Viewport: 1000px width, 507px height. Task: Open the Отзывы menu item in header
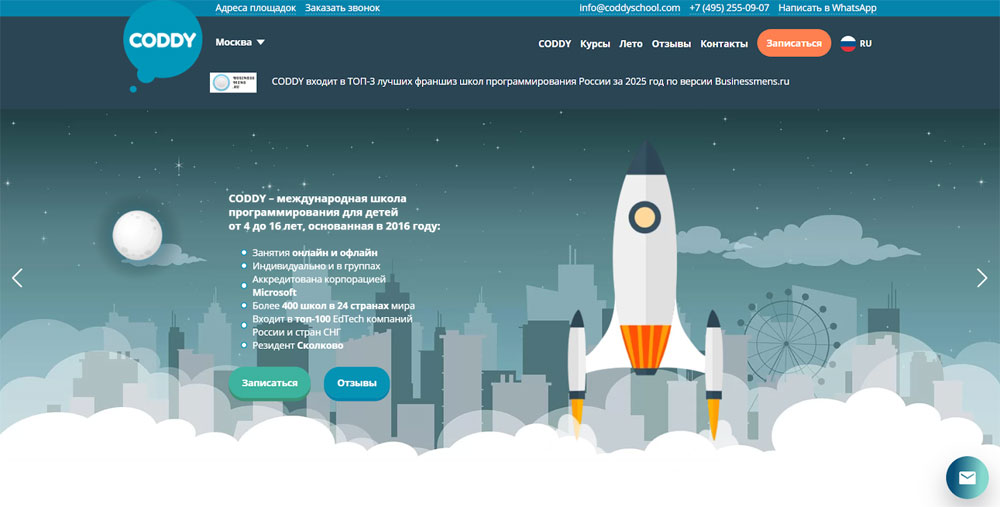671,44
